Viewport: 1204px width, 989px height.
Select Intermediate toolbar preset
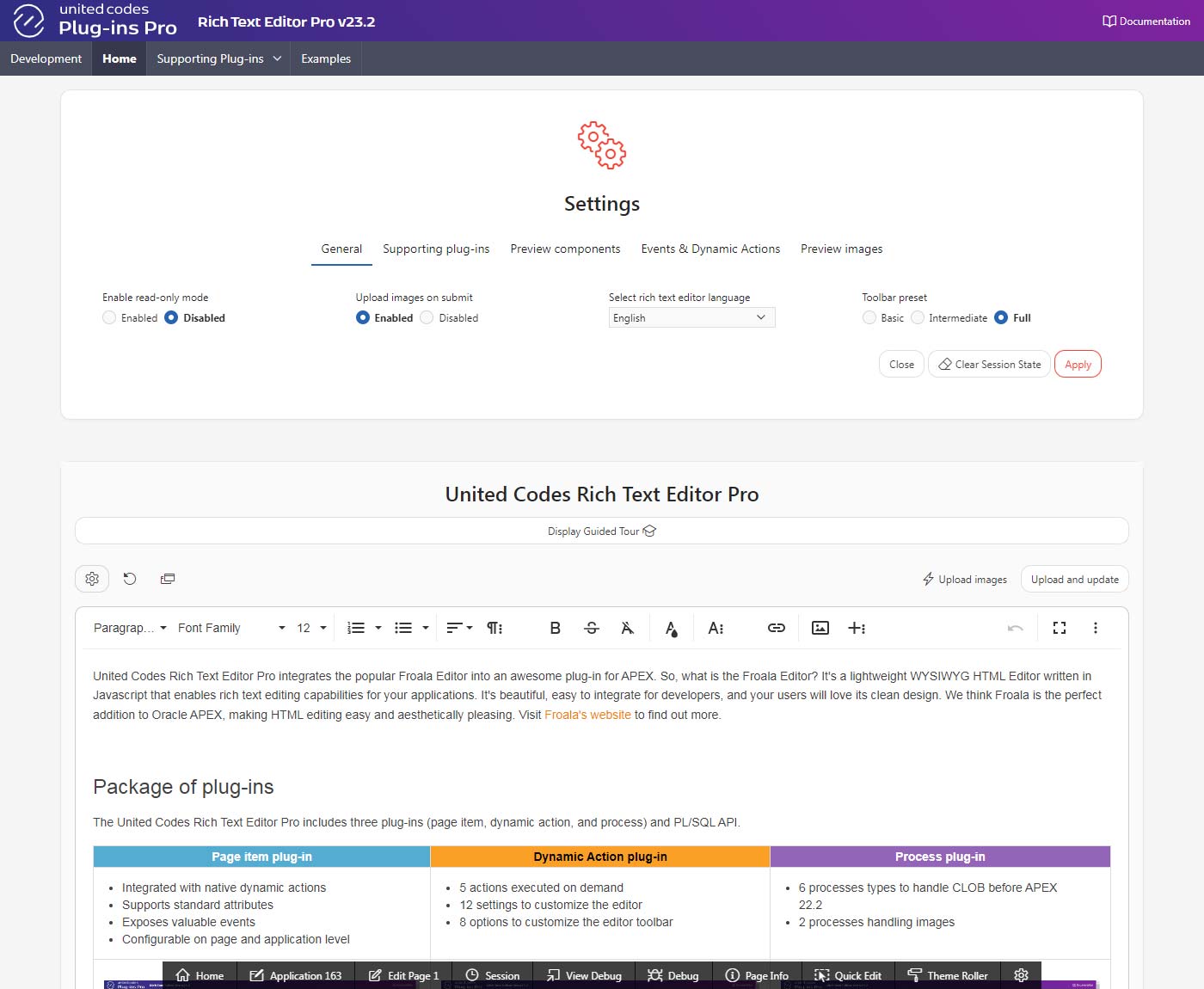pos(918,317)
